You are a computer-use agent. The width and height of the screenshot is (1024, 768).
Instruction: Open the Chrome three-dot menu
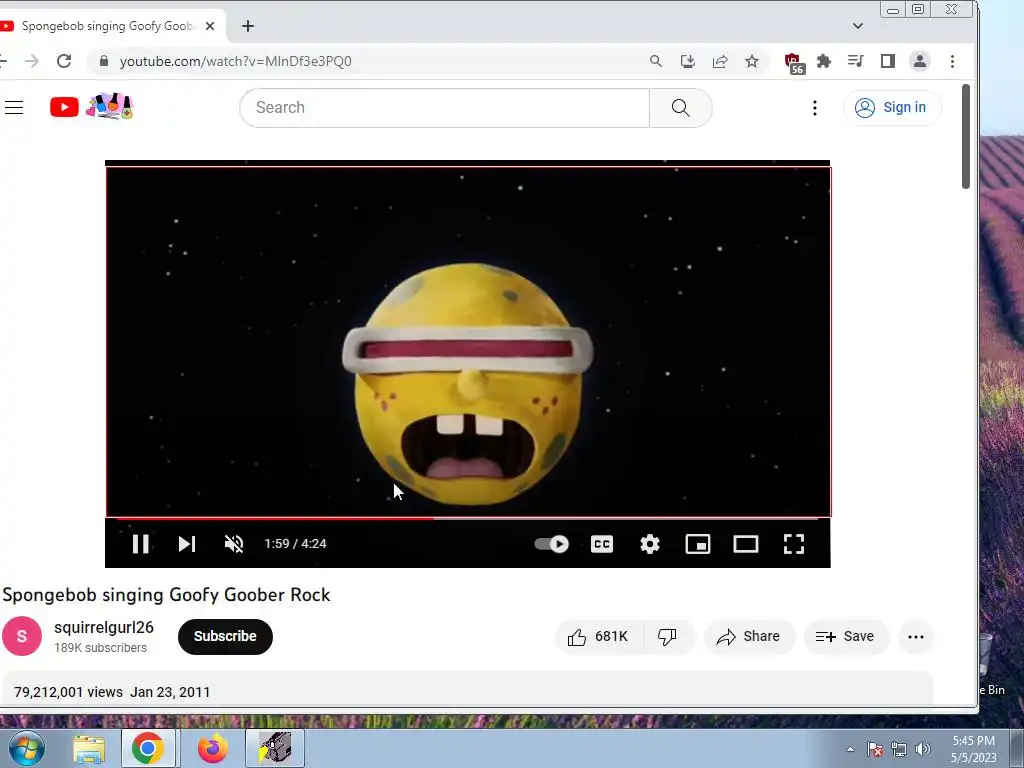pyautogui.click(x=952, y=61)
